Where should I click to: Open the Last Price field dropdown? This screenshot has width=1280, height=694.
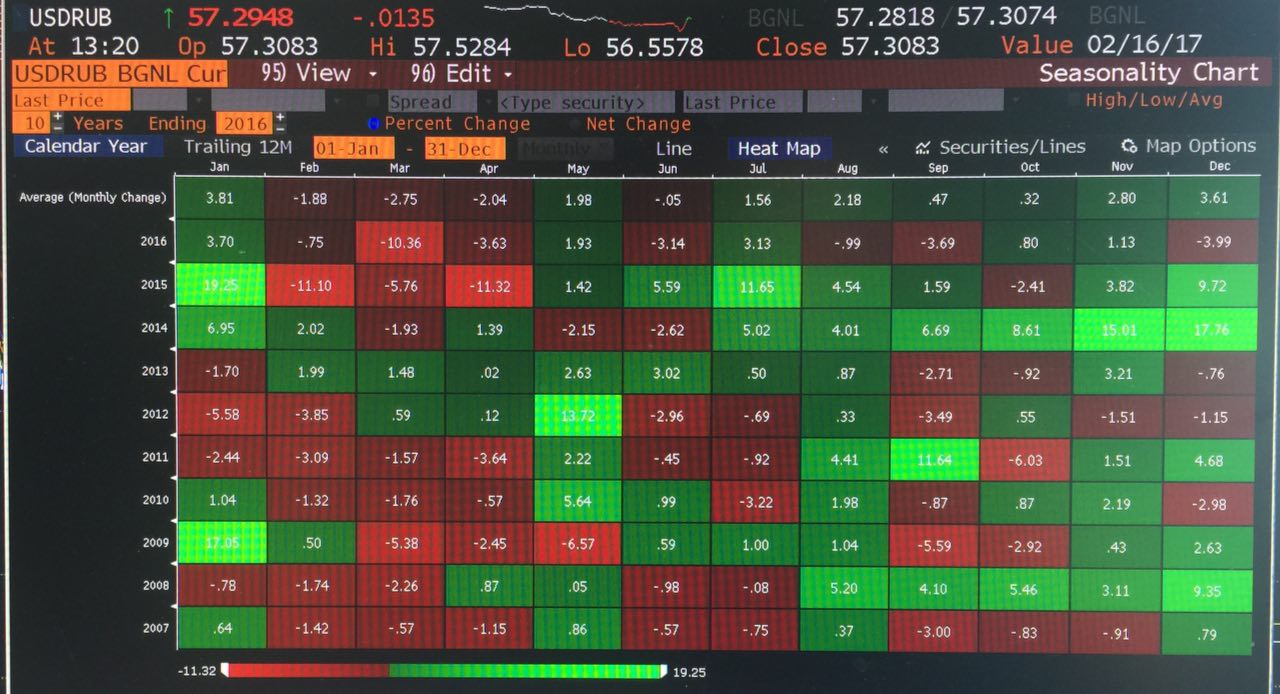[72, 100]
